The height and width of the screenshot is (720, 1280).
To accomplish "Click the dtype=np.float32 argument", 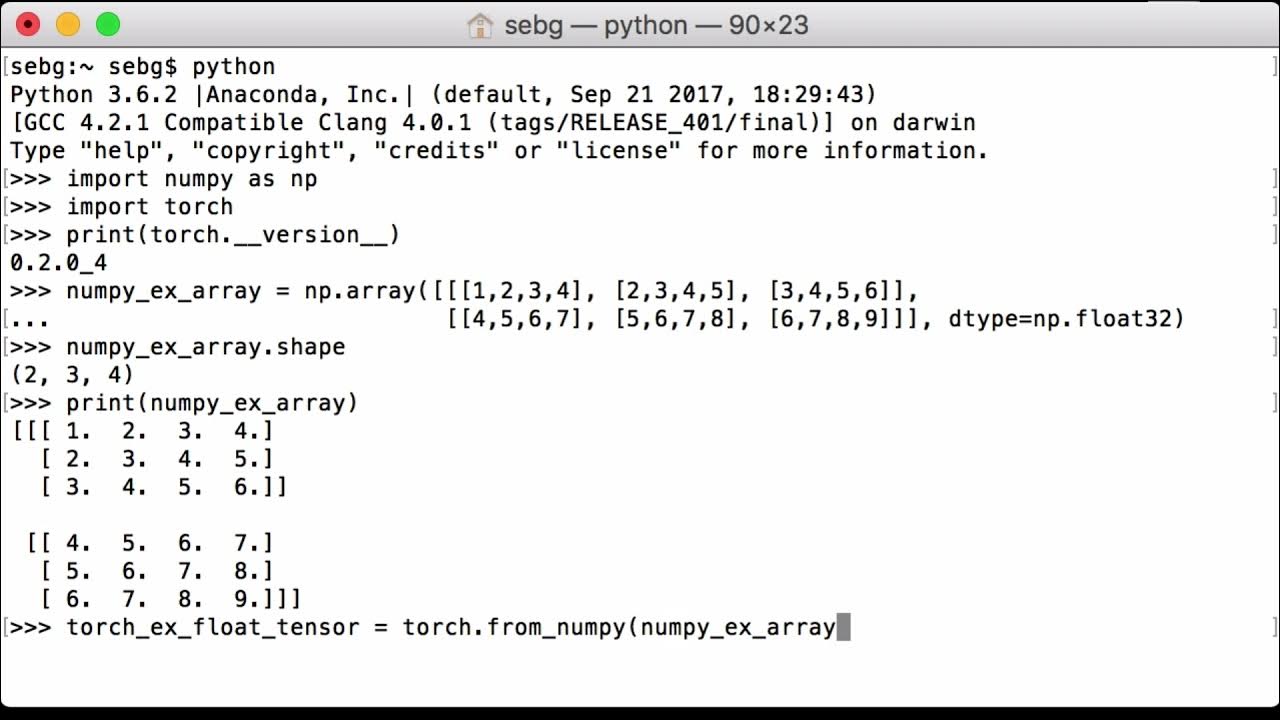I will (1066, 319).
